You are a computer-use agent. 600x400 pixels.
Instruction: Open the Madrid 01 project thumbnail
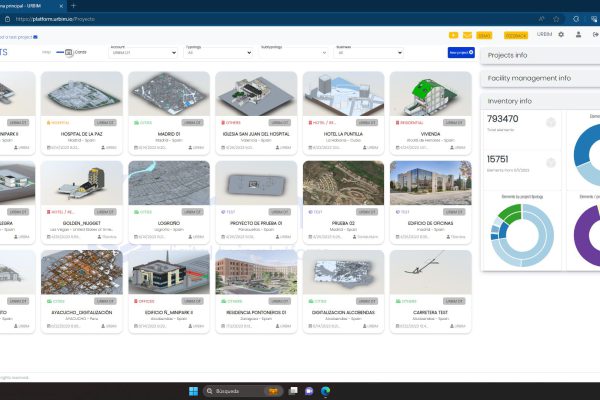(169, 94)
